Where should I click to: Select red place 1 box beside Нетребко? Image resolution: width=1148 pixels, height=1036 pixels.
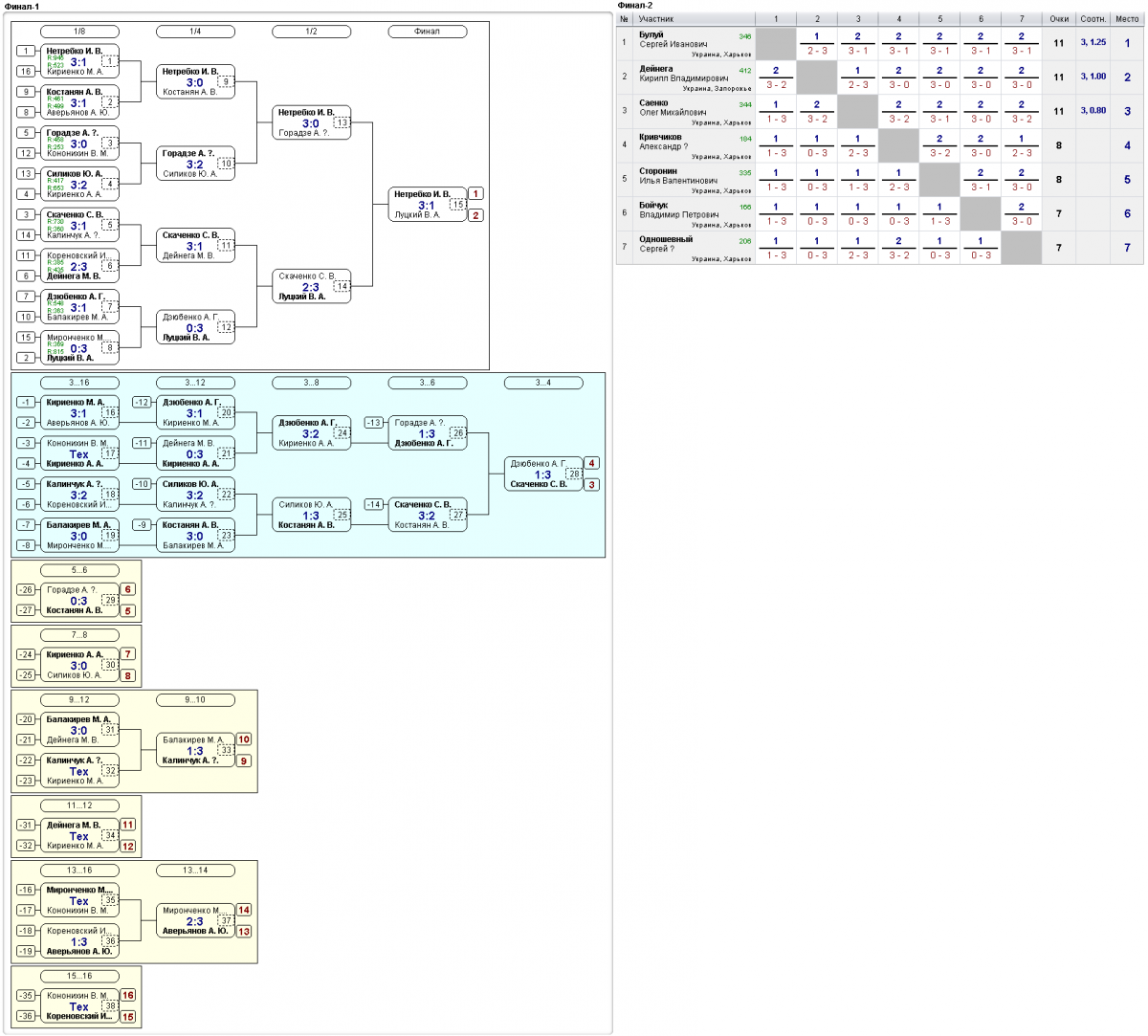475,194
